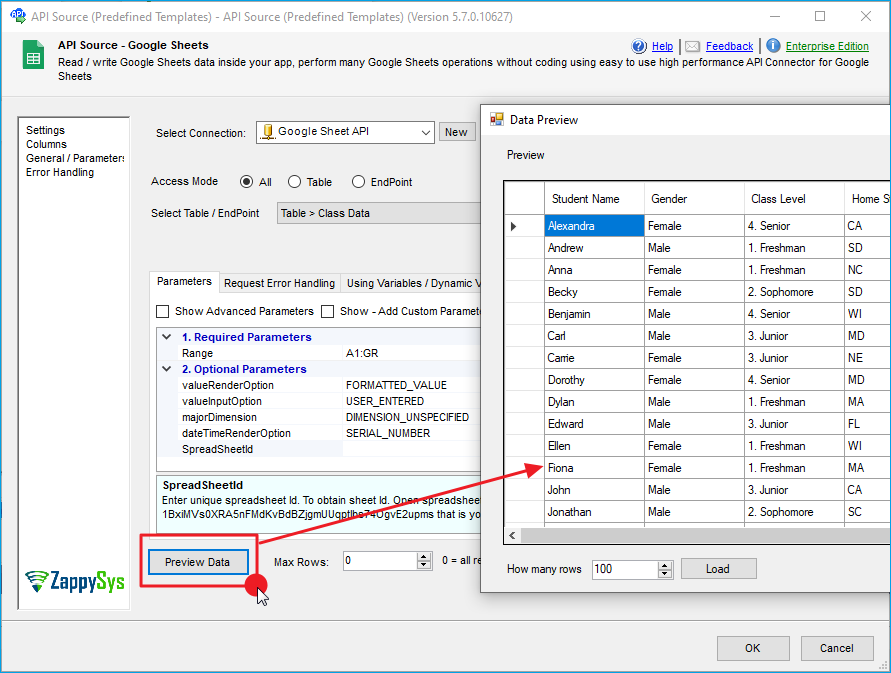Select the All access mode radio button
891x673 pixels.
click(247, 182)
